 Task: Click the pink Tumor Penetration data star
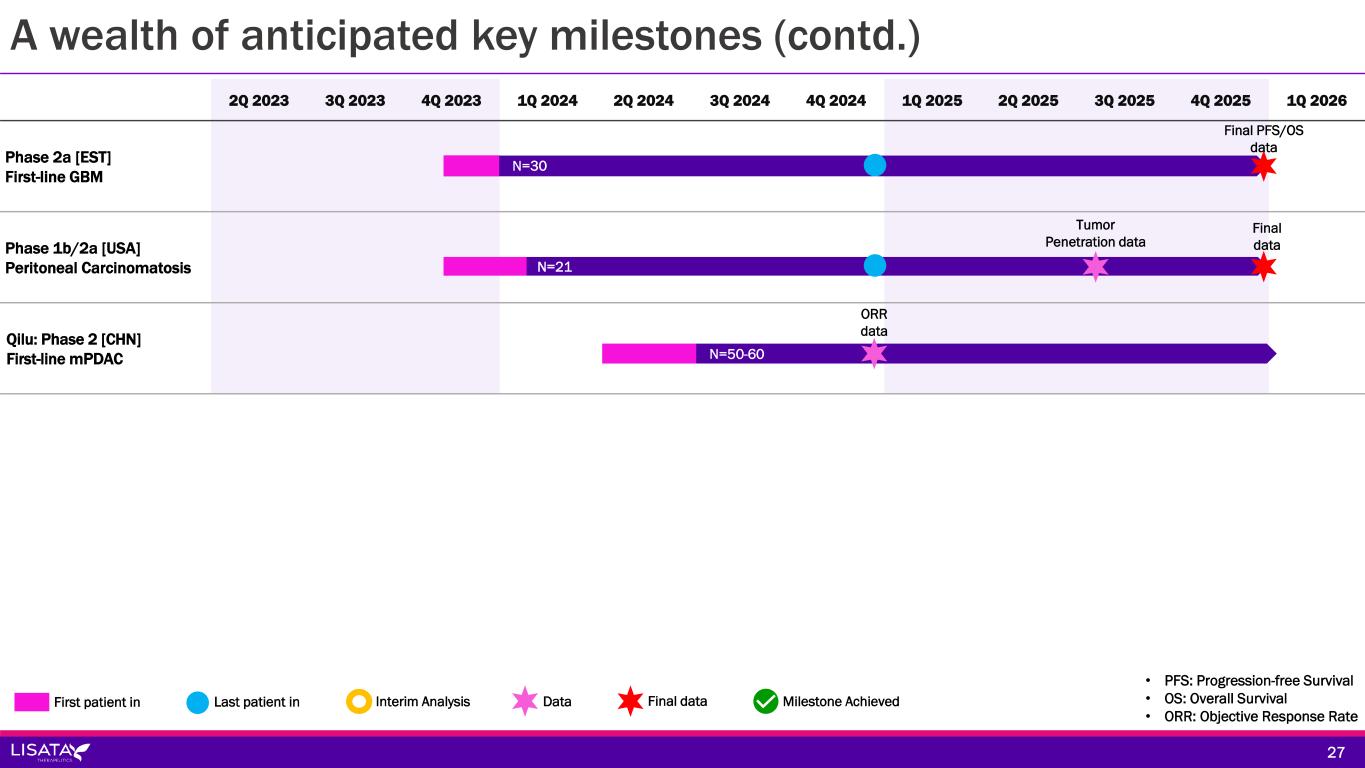1096,266
